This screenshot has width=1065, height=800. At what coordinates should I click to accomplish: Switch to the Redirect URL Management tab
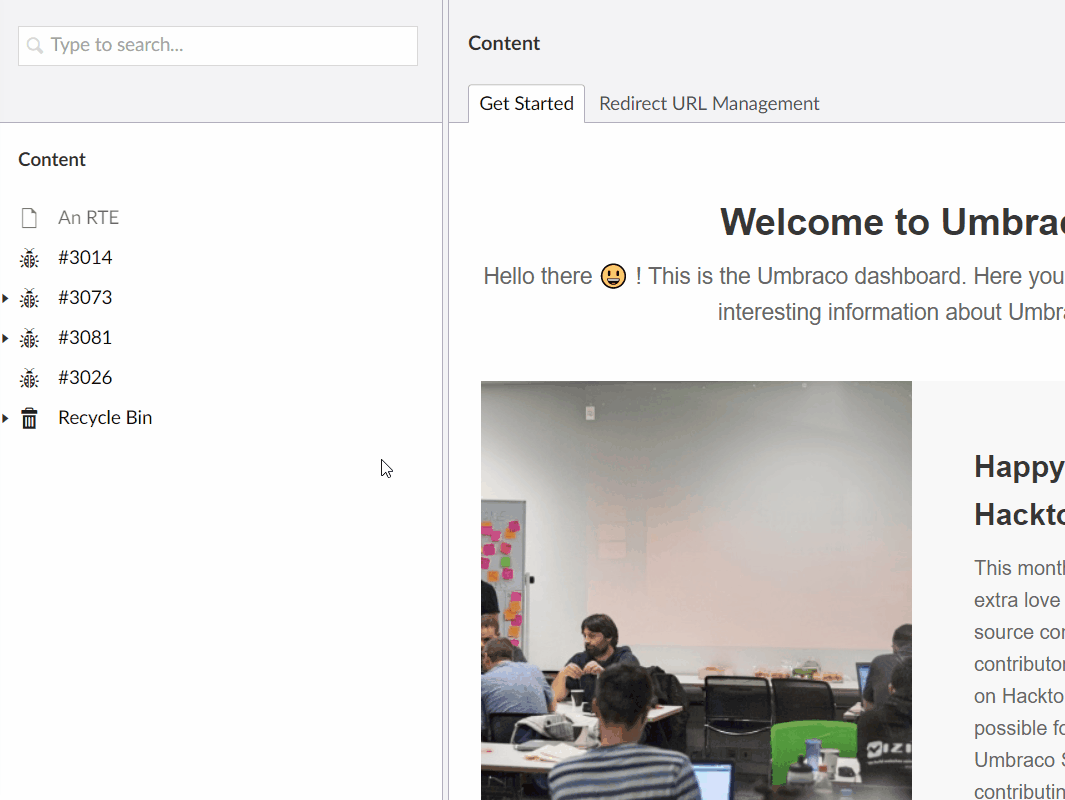coord(709,103)
